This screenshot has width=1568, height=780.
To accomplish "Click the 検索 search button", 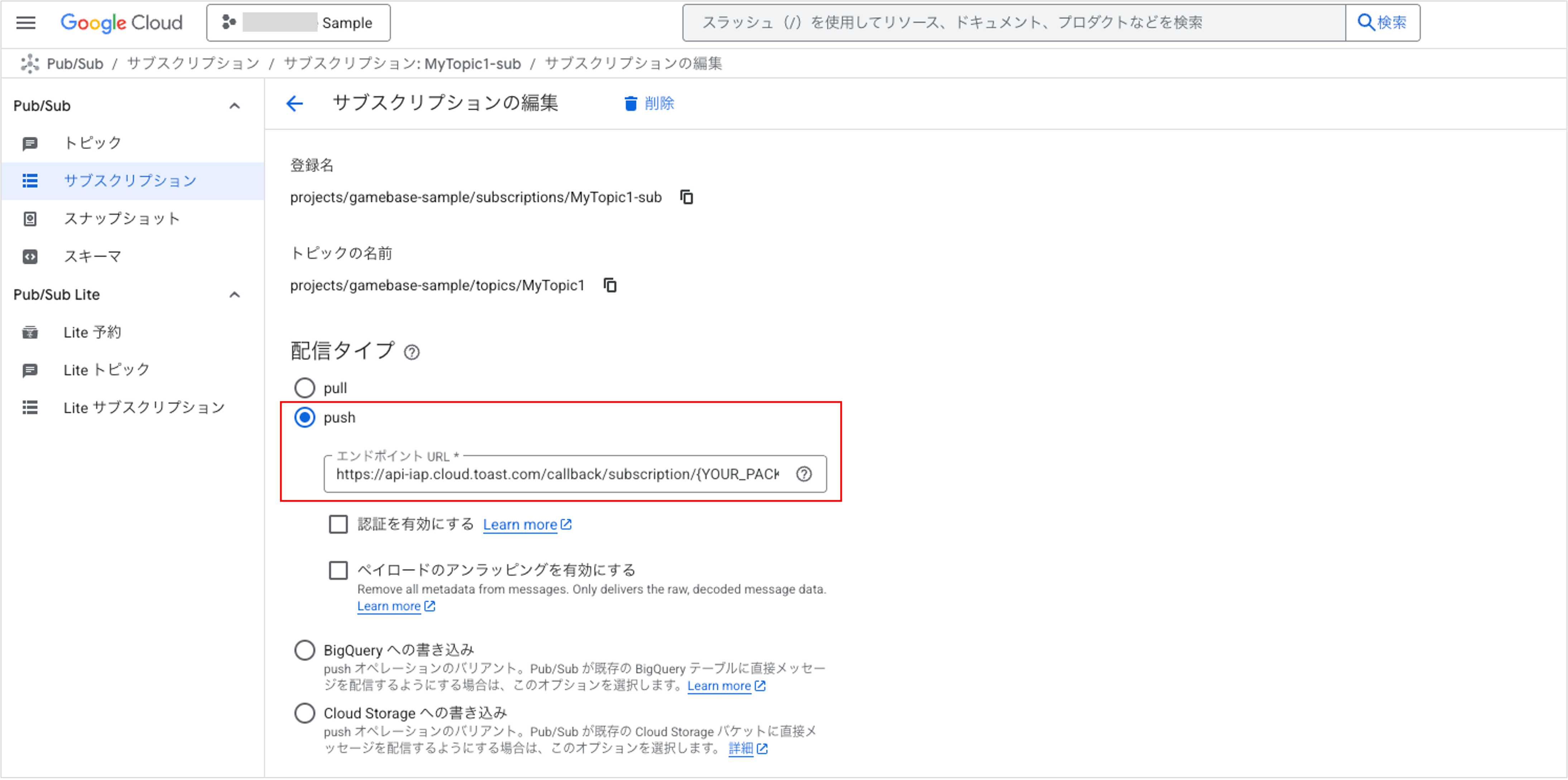I will click(1382, 23).
